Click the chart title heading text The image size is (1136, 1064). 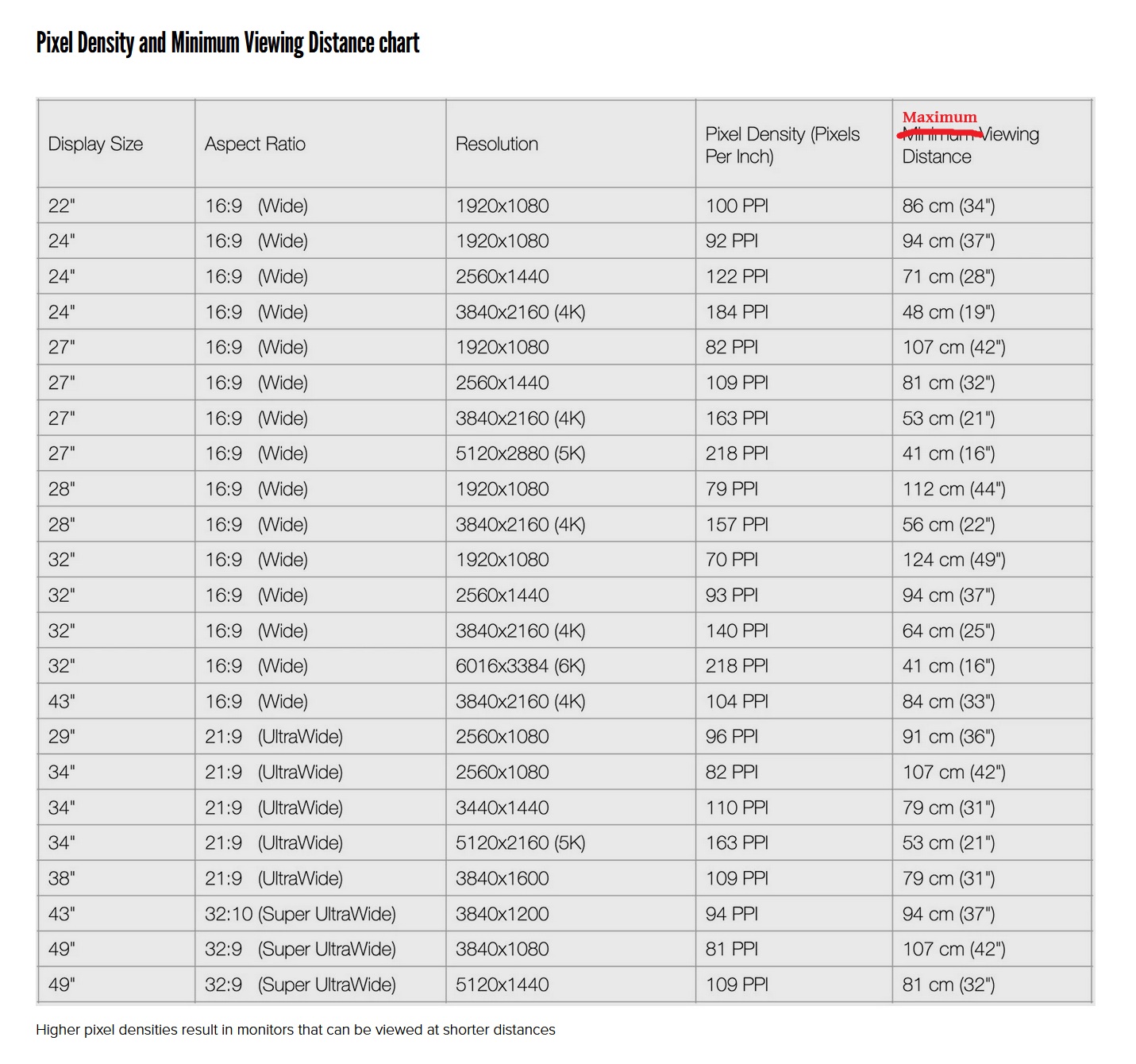click(x=228, y=43)
